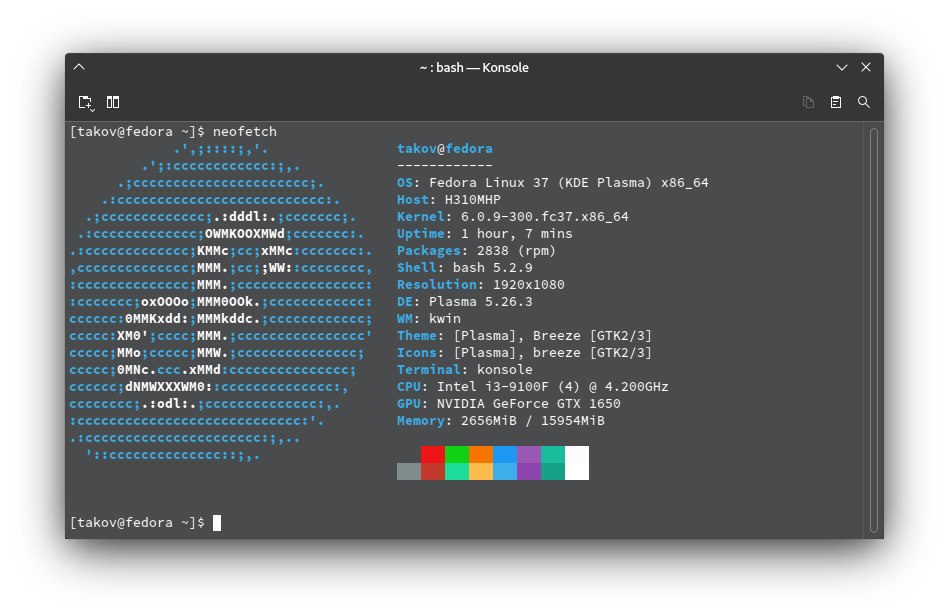Click the orange color block
Screen dimensions: 949x616
481,454
